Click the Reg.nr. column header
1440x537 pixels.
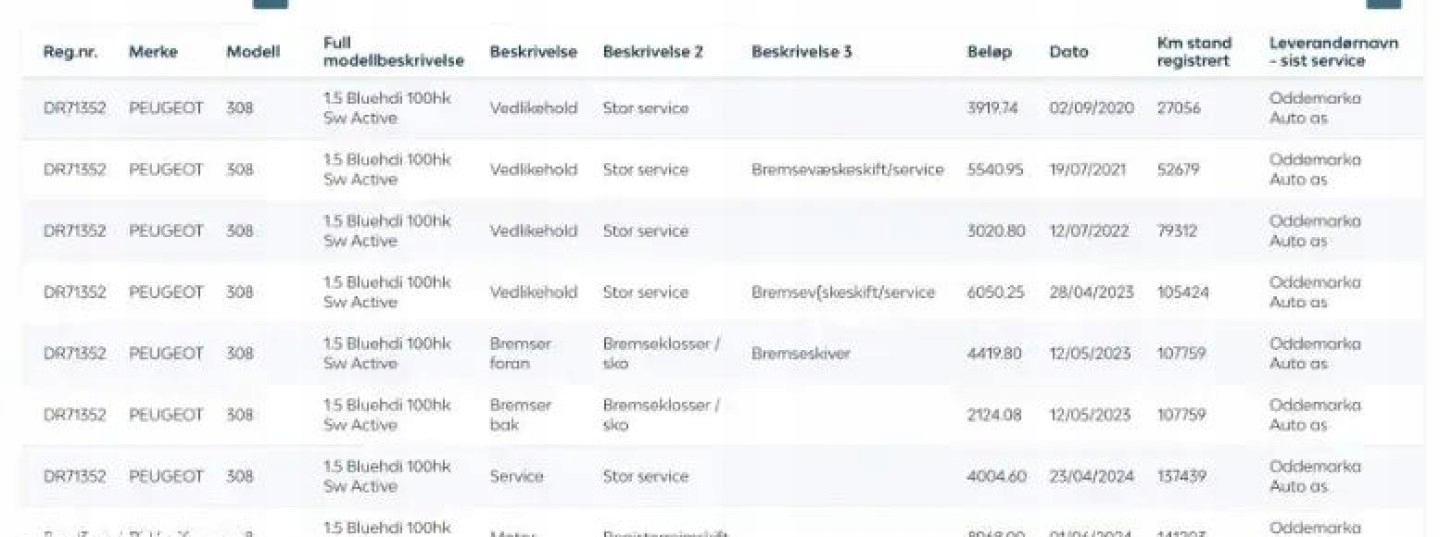pyautogui.click(x=70, y=52)
